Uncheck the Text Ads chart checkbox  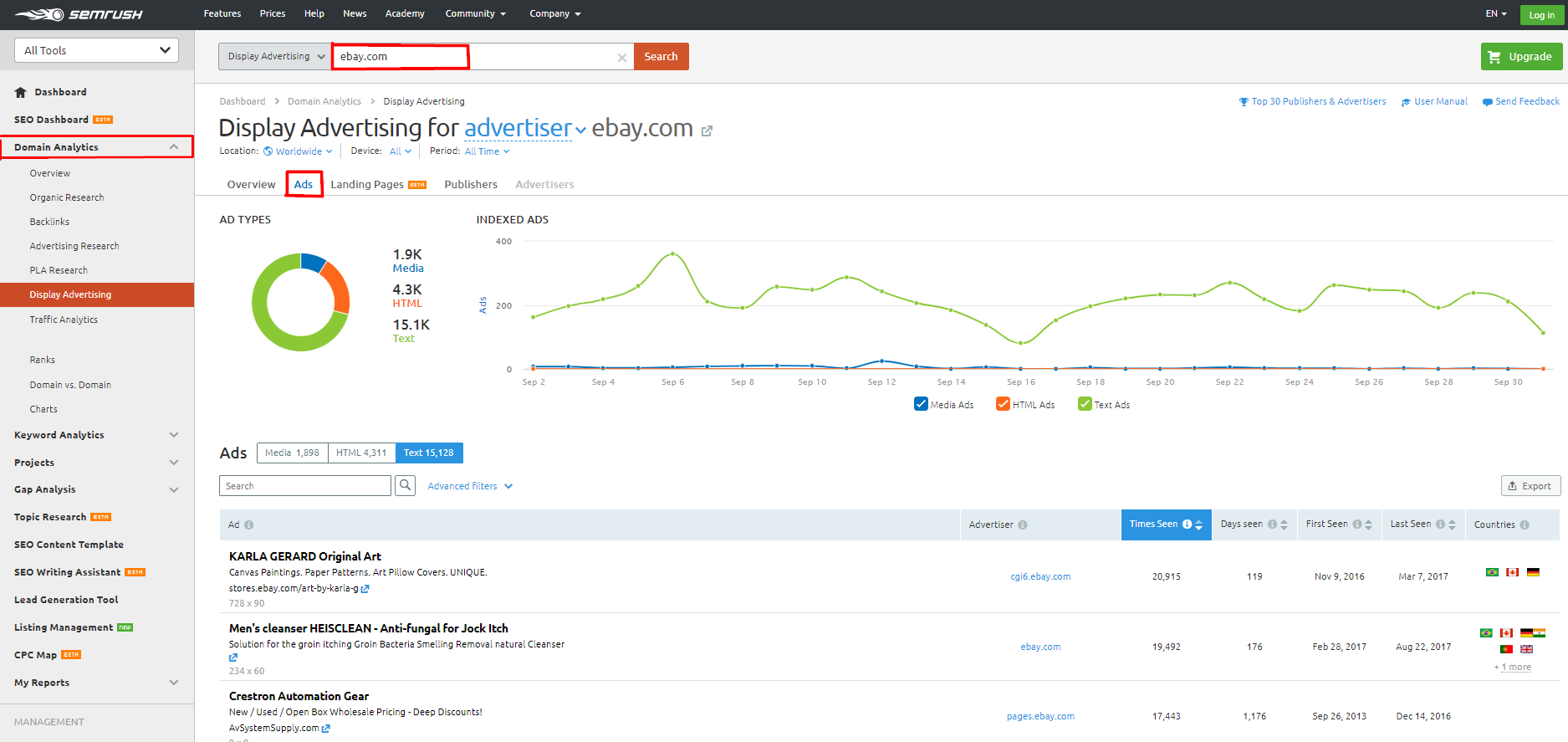(x=1085, y=404)
